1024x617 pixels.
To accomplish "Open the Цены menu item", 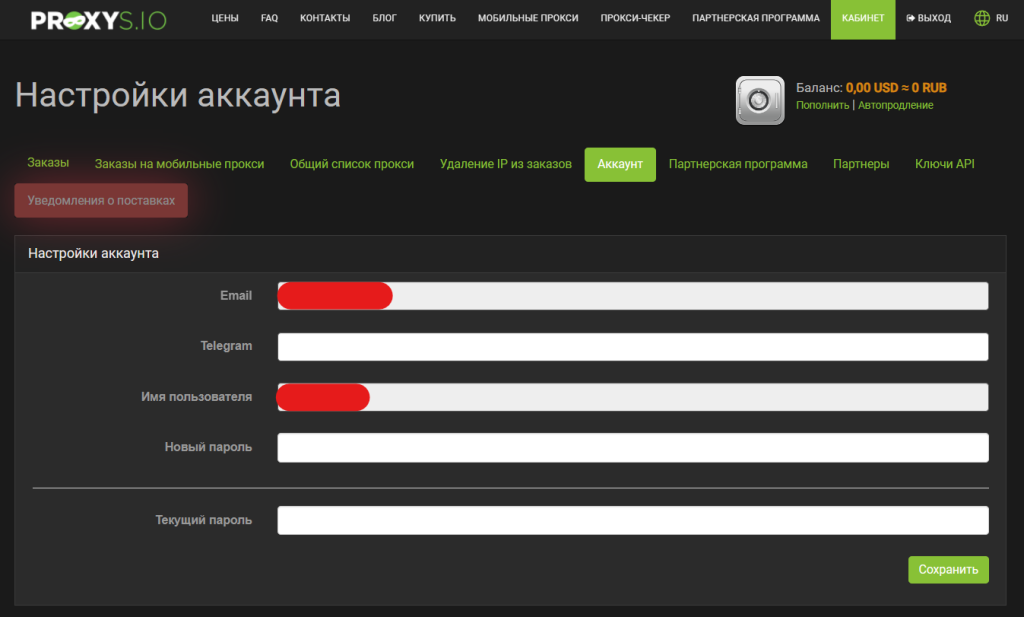I will [x=225, y=19].
